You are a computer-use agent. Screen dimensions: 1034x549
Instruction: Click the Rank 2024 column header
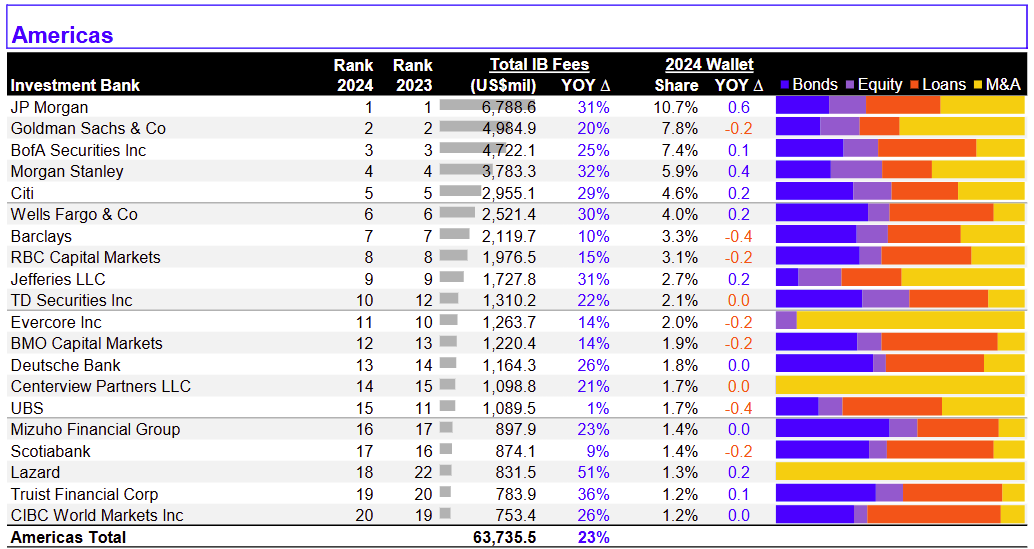tap(353, 75)
